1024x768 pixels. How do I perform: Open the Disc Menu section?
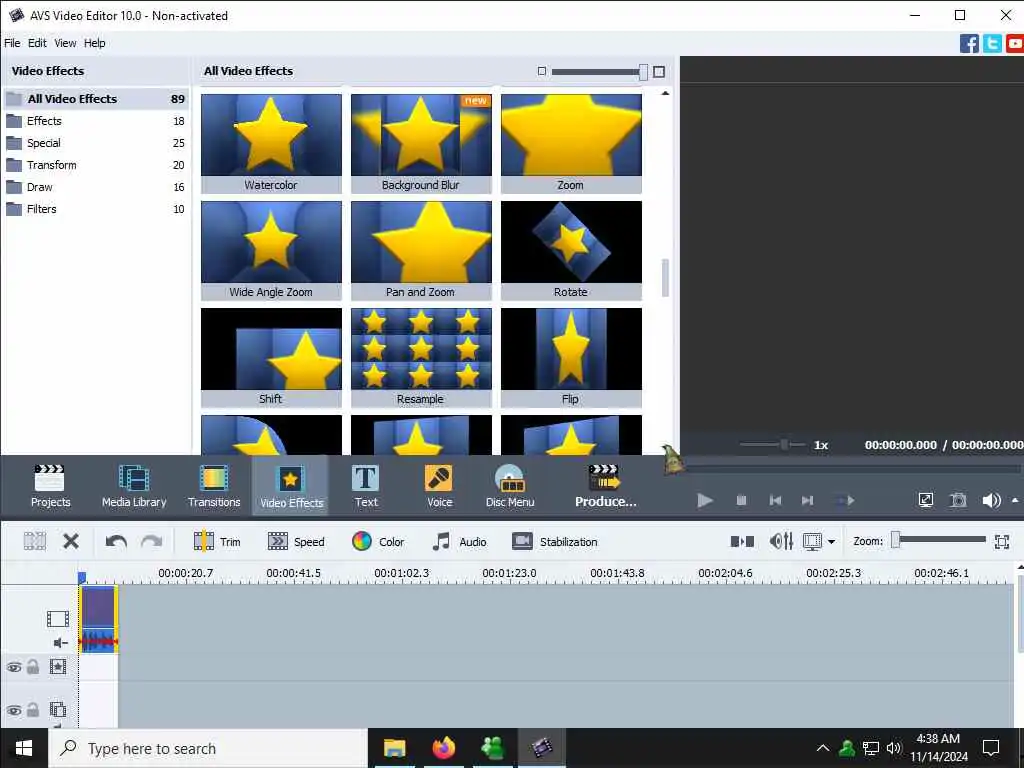(x=510, y=485)
